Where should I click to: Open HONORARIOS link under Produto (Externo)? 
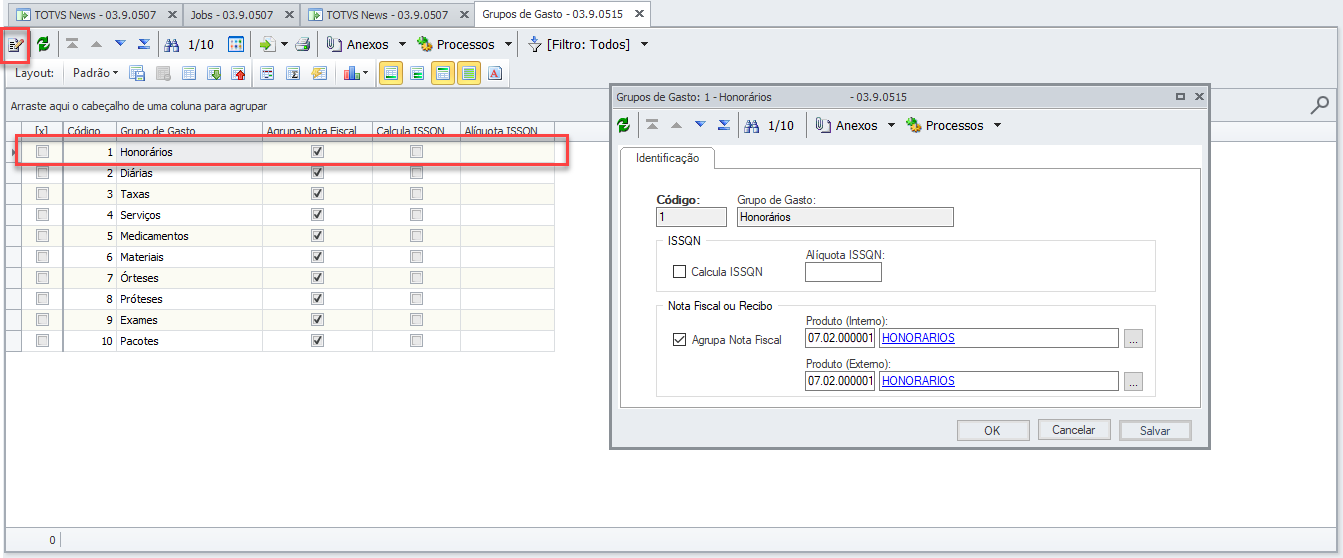point(918,381)
